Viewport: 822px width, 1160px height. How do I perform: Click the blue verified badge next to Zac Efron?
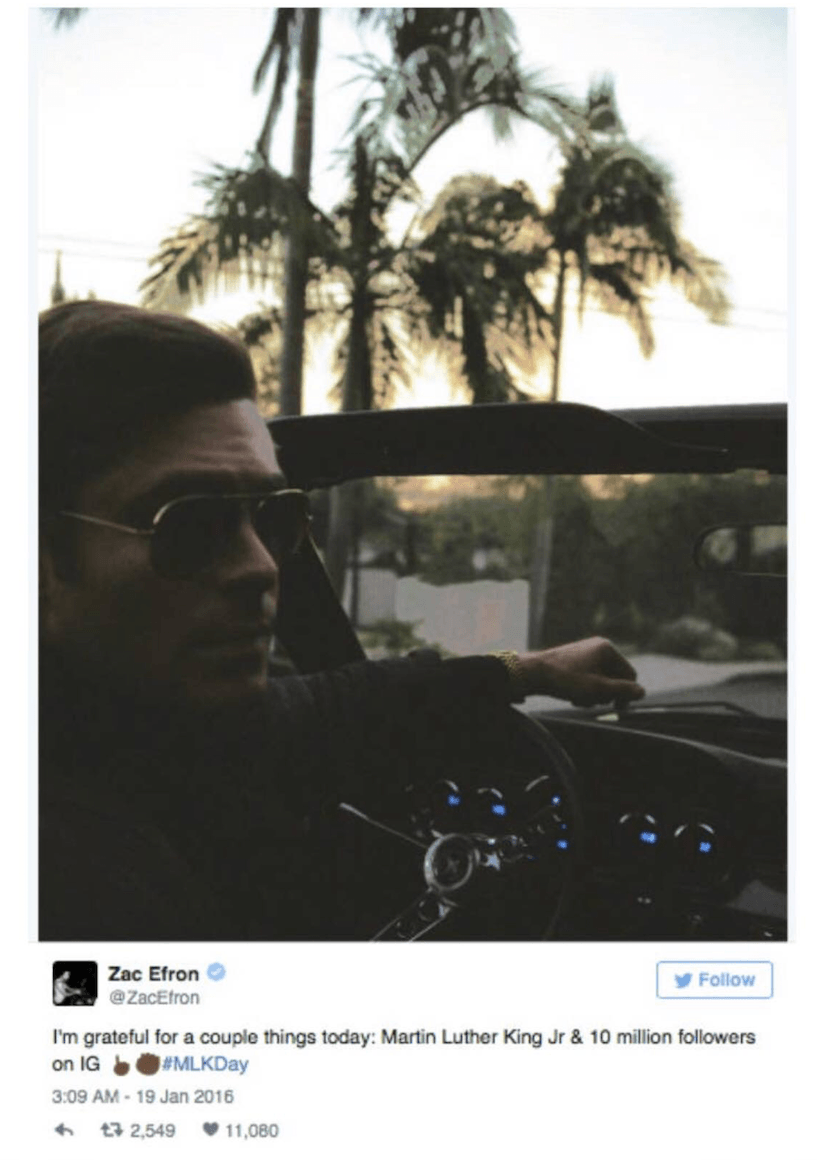pyautogui.click(x=215, y=972)
